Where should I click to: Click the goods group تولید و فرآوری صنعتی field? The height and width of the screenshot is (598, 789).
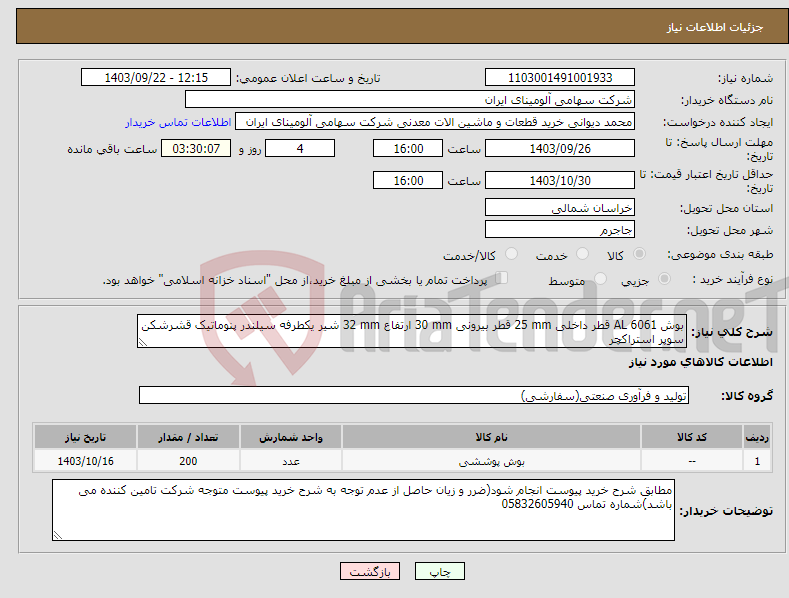tap(414, 395)
